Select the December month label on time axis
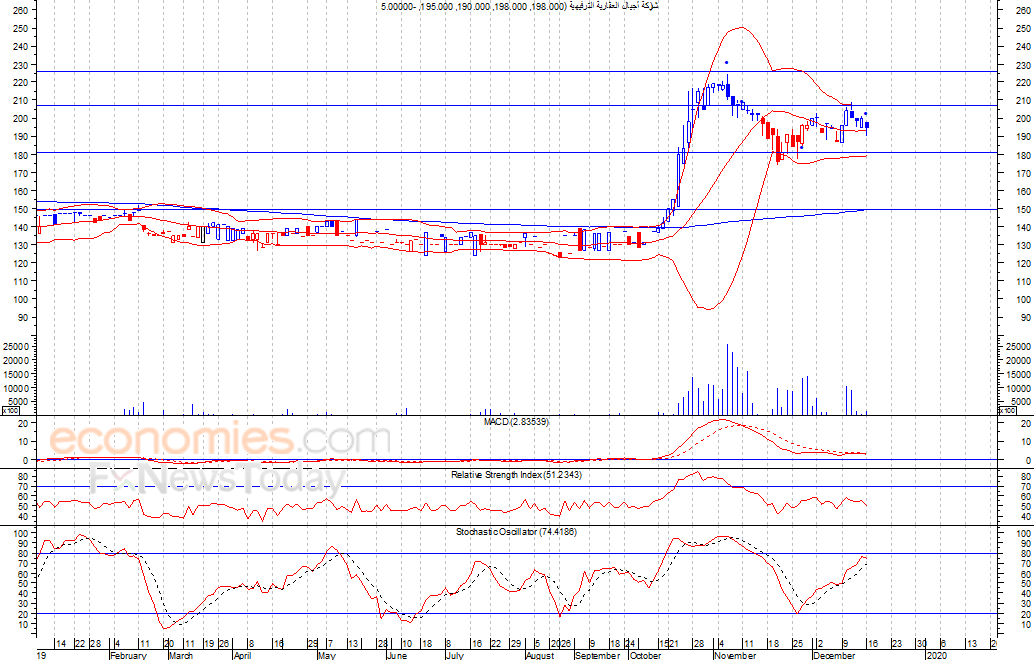Viewport: 1034px width, 660px height. pyautogui.click(x=834, y=655)
